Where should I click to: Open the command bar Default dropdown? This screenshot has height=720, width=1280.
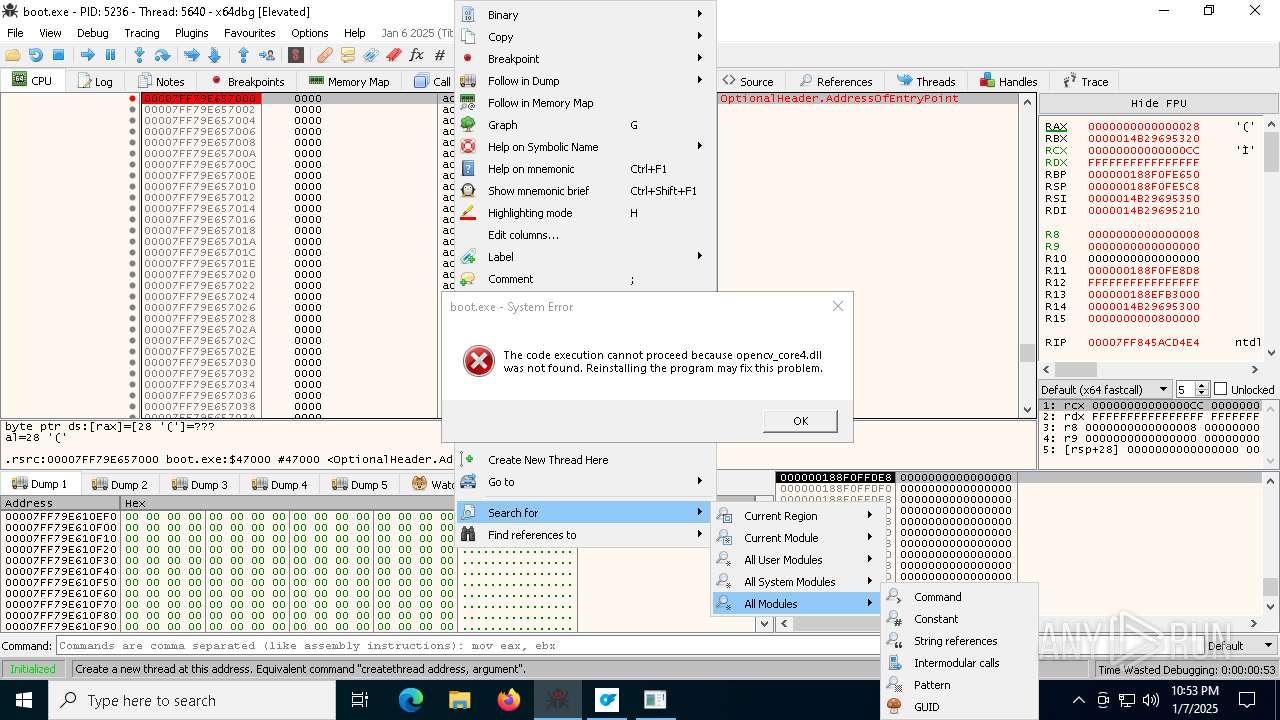[x=1240, y=646]
